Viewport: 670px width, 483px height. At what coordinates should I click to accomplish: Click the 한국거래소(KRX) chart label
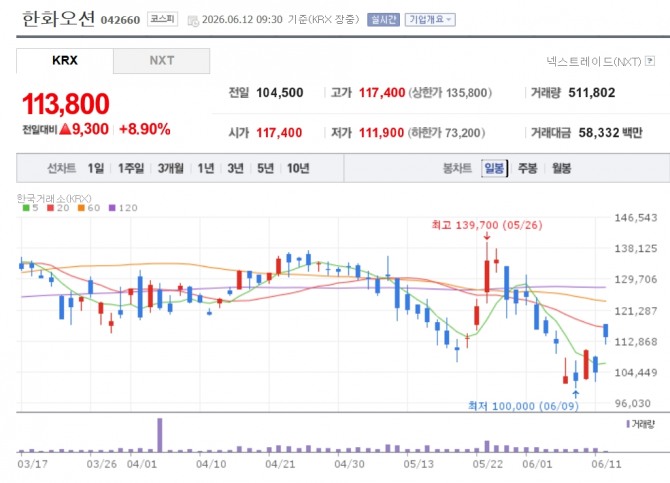coord(54,198)
